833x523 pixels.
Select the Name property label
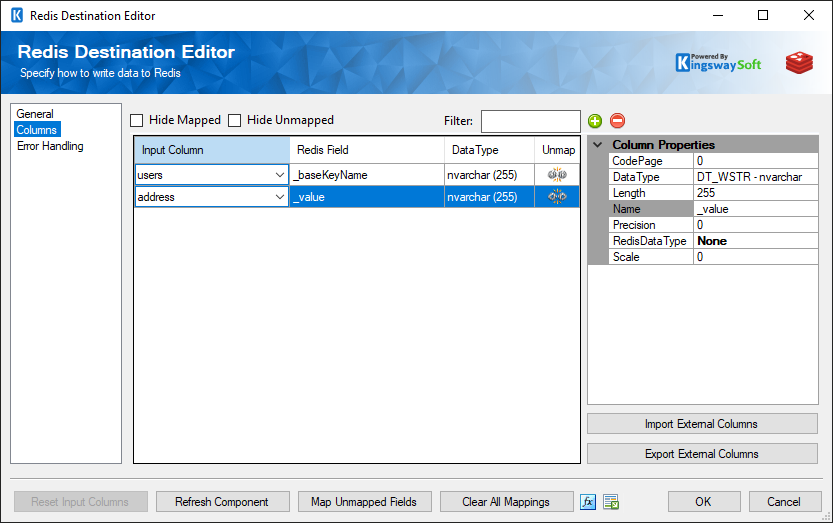point(651,208)
